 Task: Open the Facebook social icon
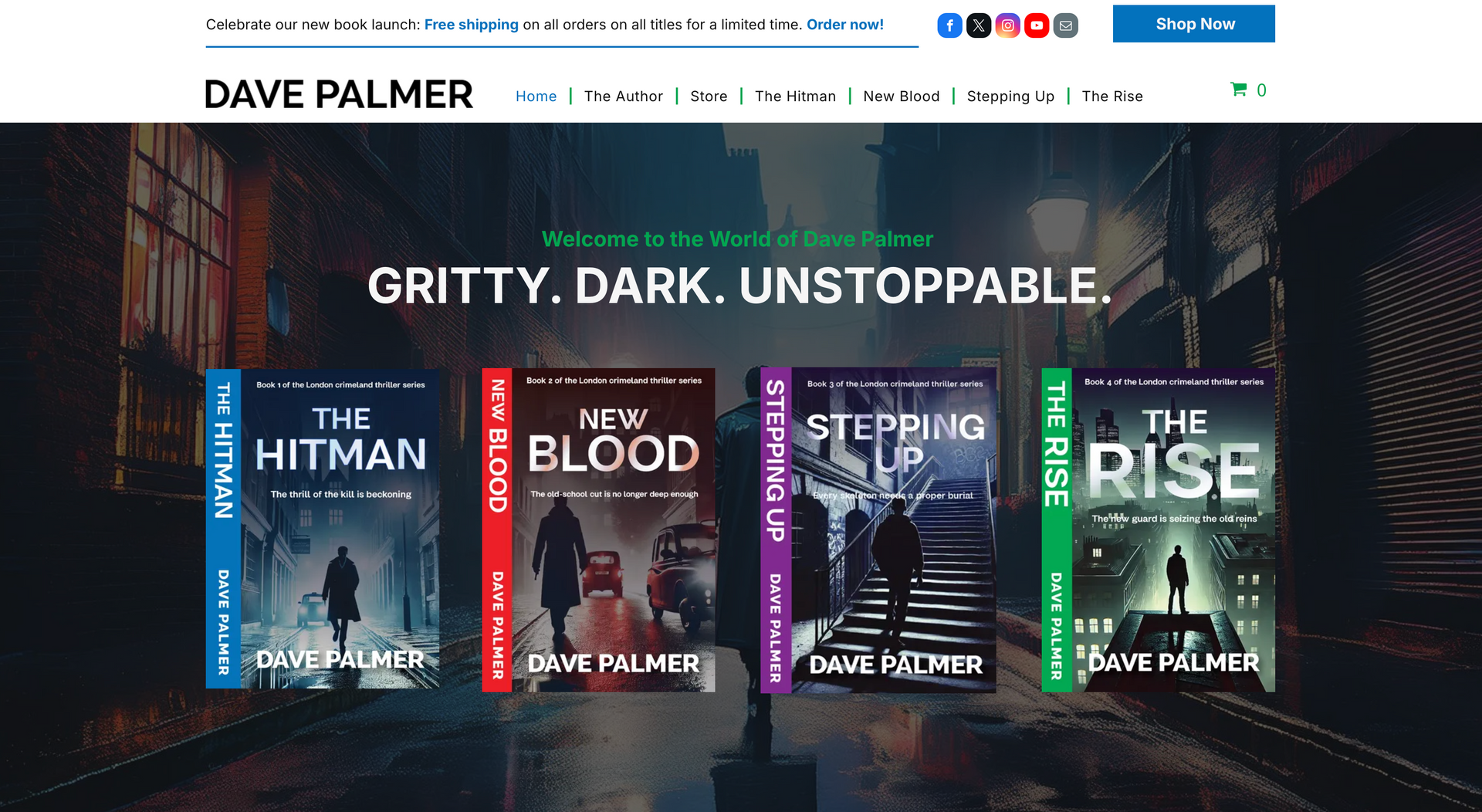pyautogui.click(x=949, y=25)
